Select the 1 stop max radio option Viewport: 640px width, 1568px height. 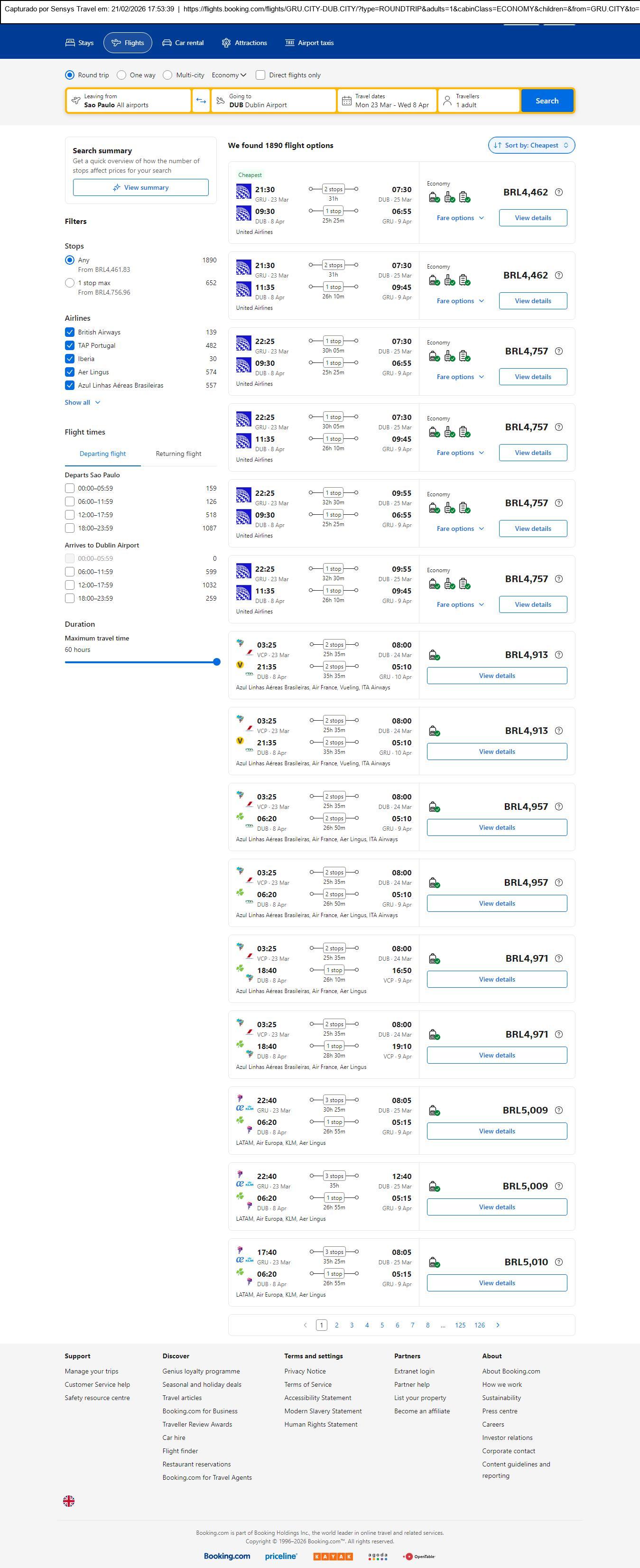click(70, 283)
